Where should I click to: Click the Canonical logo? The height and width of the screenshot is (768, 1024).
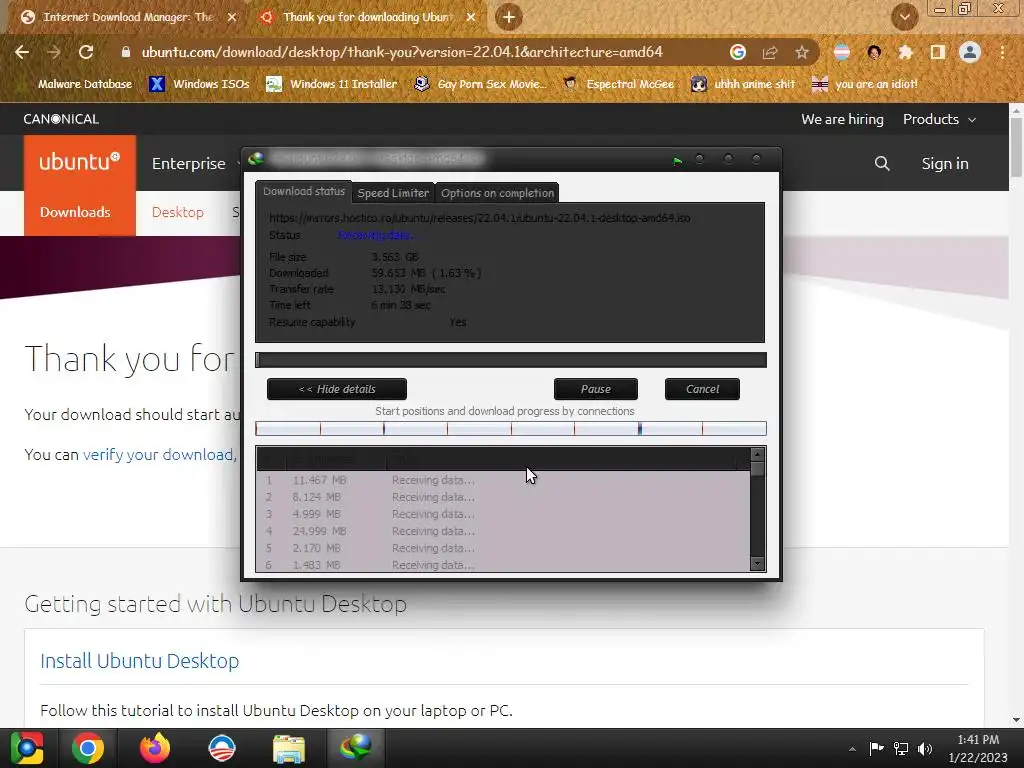click(61, 119)
